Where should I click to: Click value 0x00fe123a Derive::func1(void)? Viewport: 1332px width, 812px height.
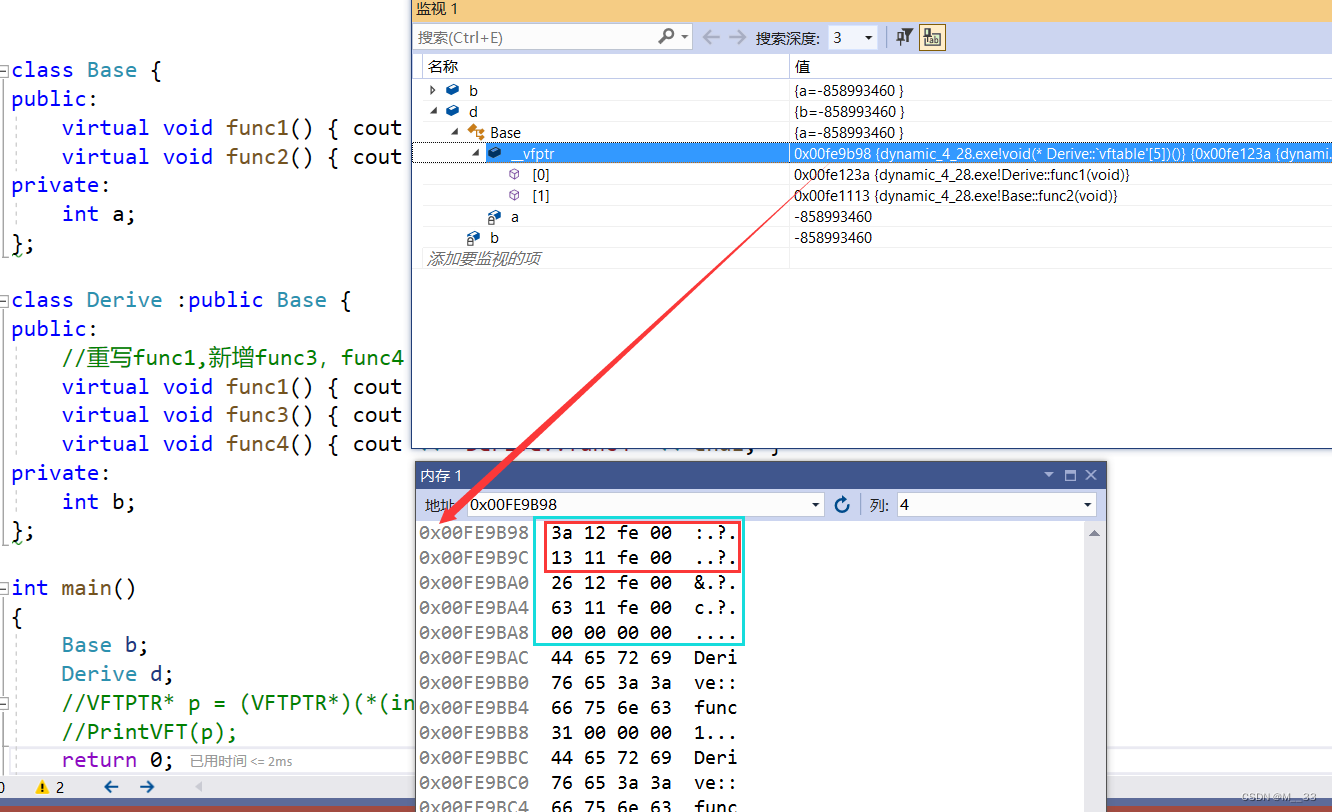pos(961,174)
